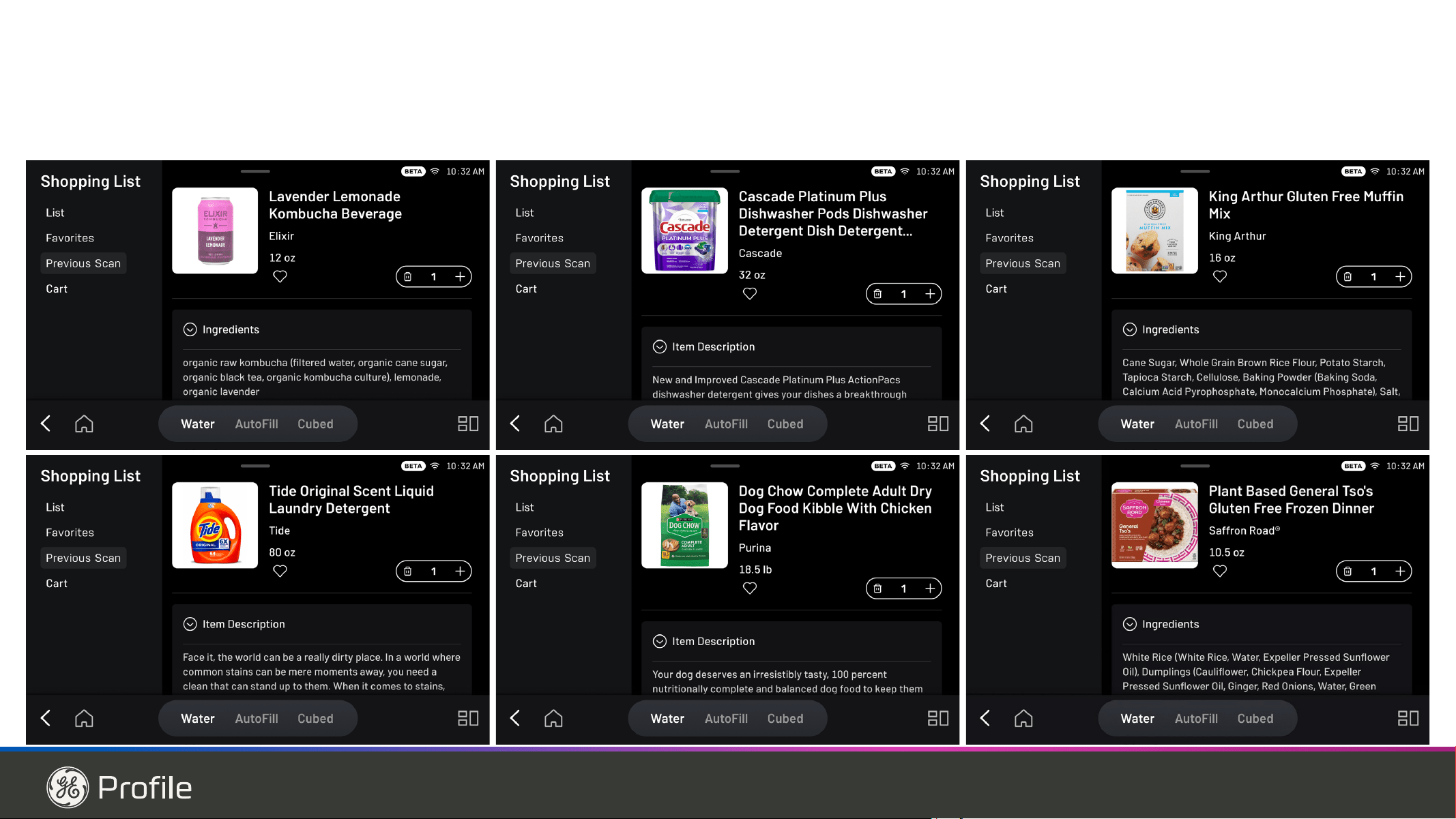Select Cubed ice on King Arthur screen
This screenshot has height=819, width=1456.
(x=1255, y=423)
